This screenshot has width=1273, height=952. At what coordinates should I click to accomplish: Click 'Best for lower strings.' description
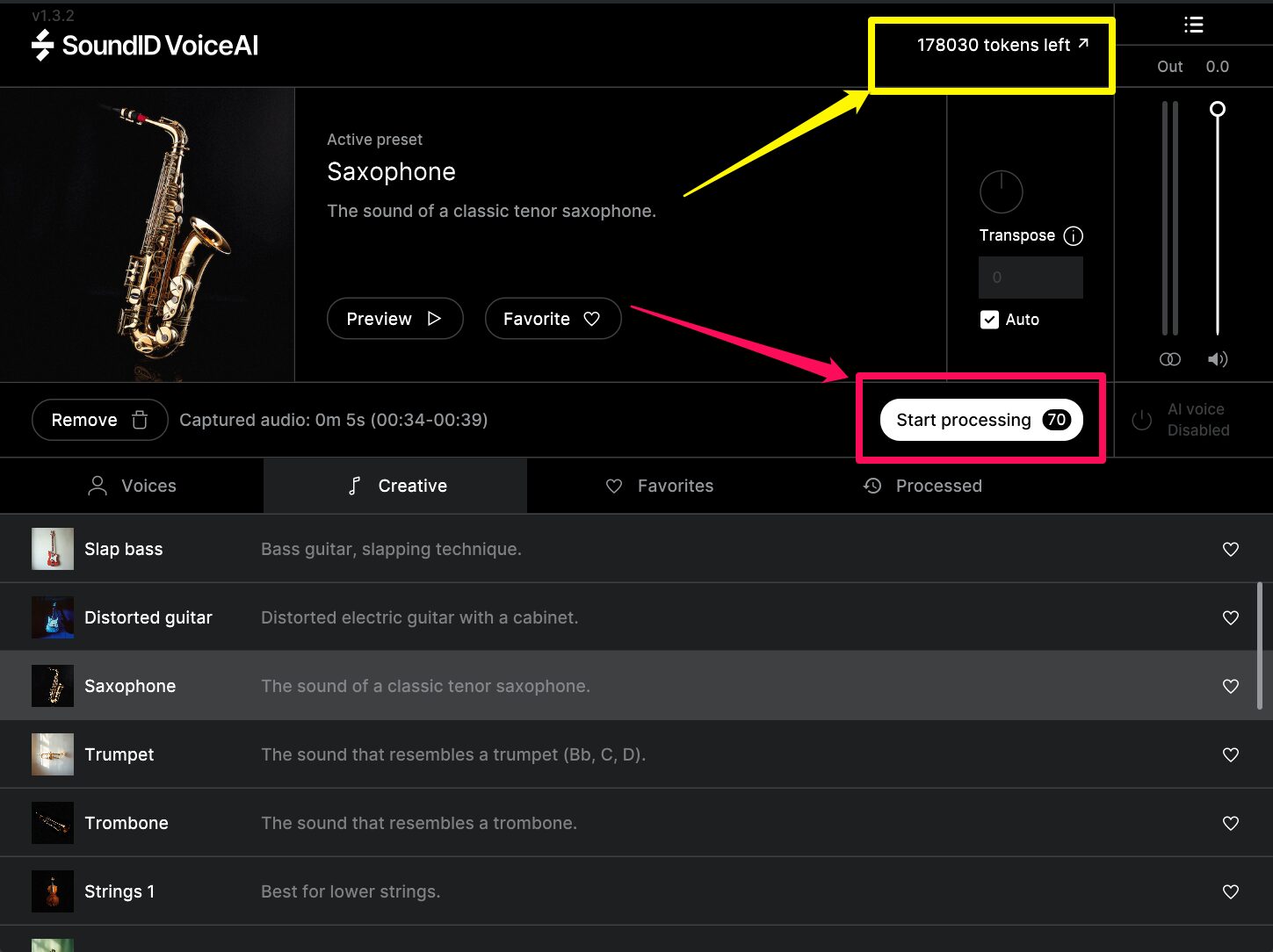[351, 891]
